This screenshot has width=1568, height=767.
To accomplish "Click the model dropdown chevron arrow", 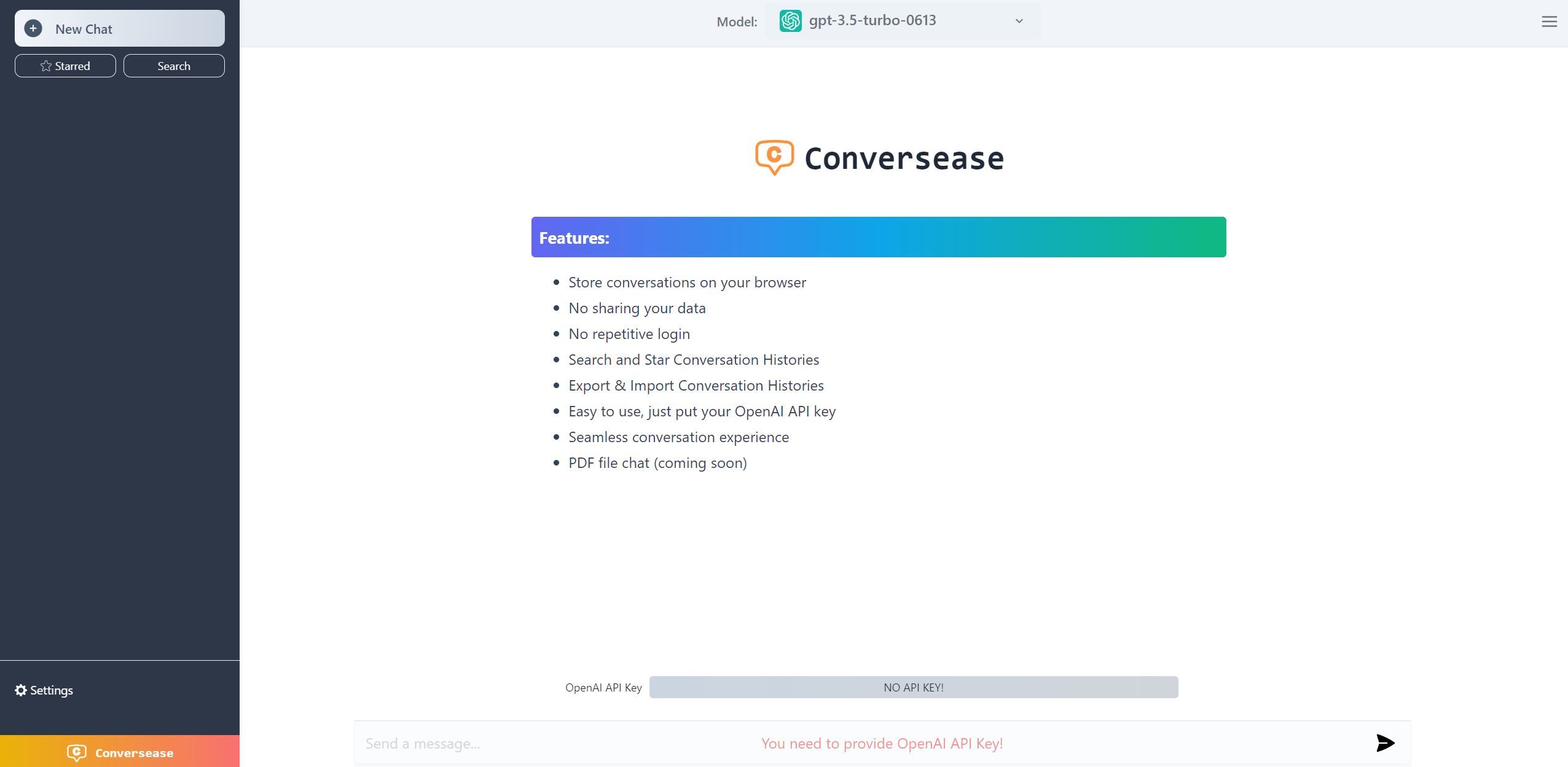I will pos(1018,21).
